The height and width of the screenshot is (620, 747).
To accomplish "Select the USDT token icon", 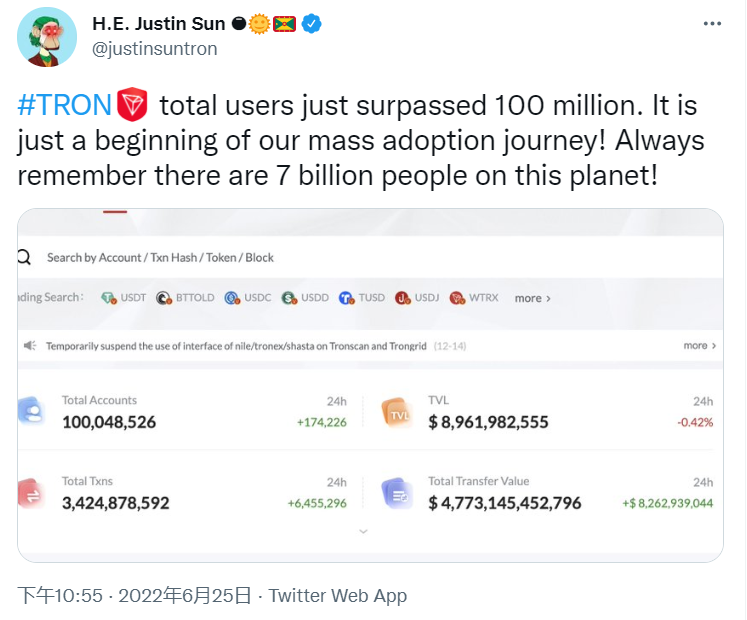I will pyautogui.click(x=109, y=298).
